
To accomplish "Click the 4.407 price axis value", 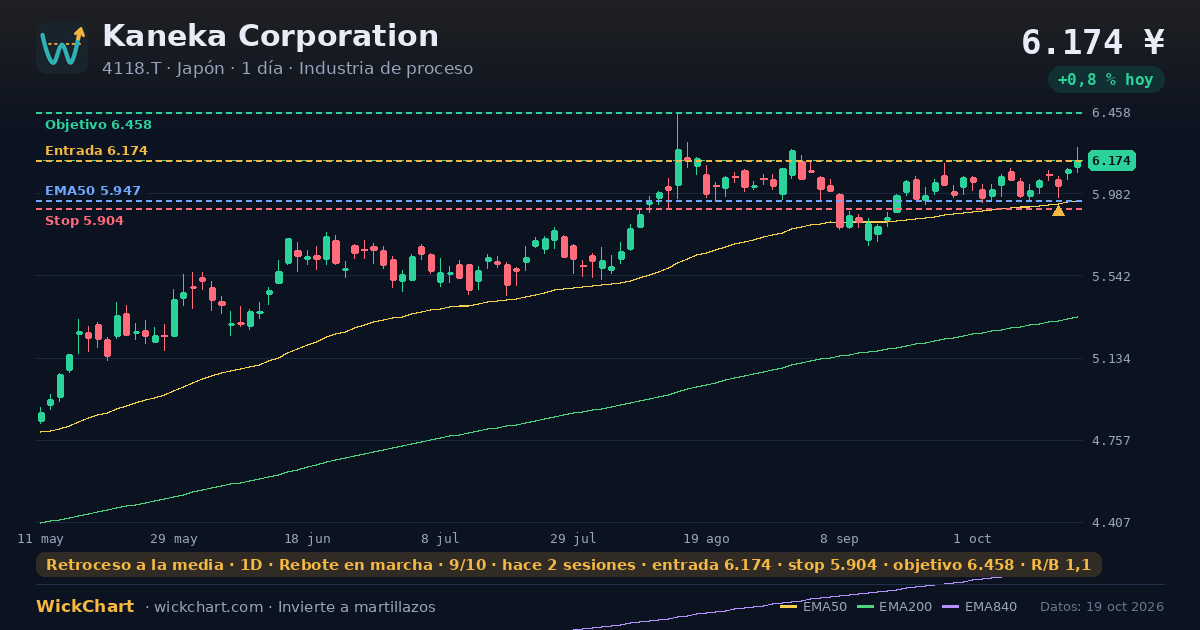I will click(x=1111, y=523).
